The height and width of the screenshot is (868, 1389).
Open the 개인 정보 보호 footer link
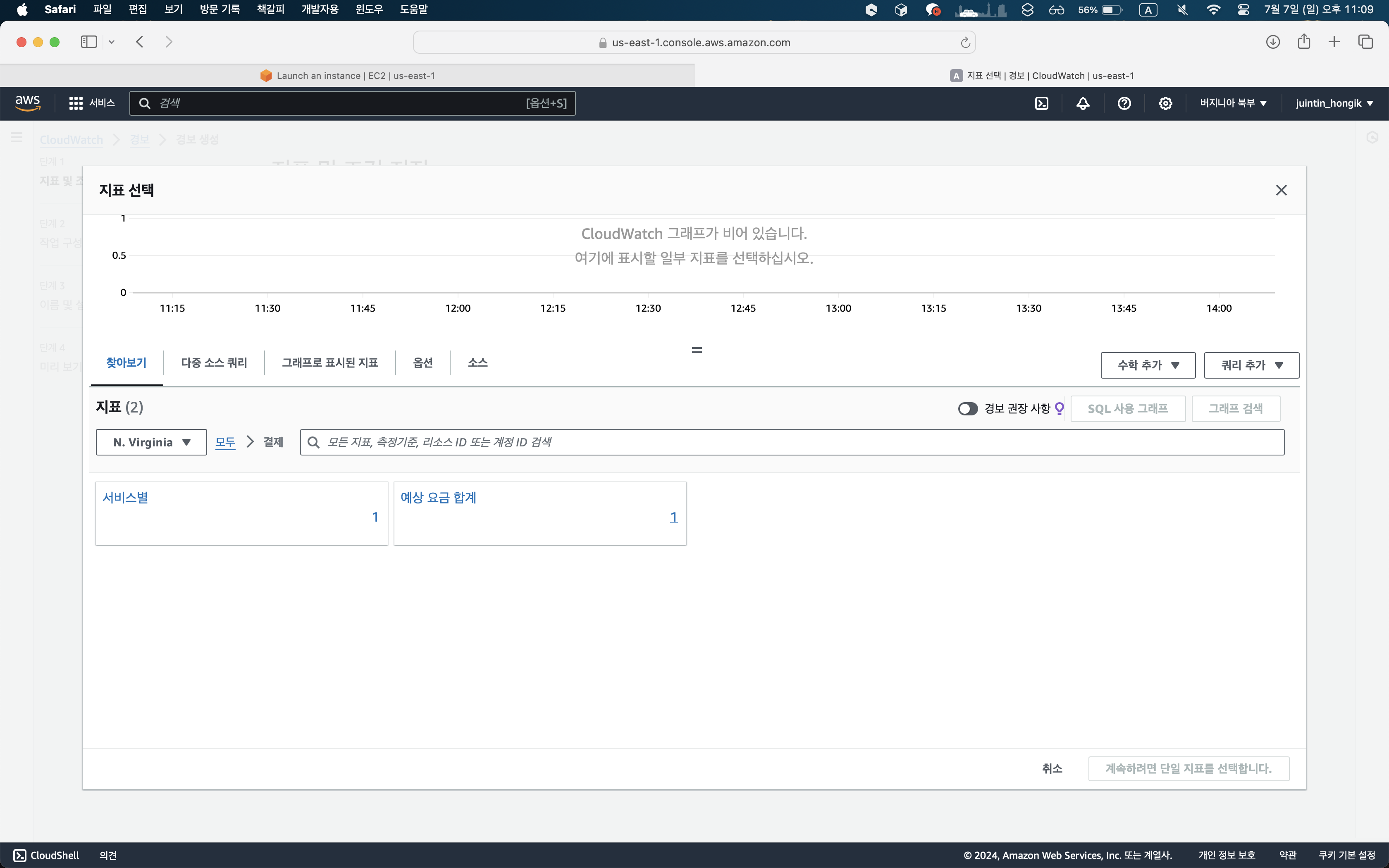1227,855
